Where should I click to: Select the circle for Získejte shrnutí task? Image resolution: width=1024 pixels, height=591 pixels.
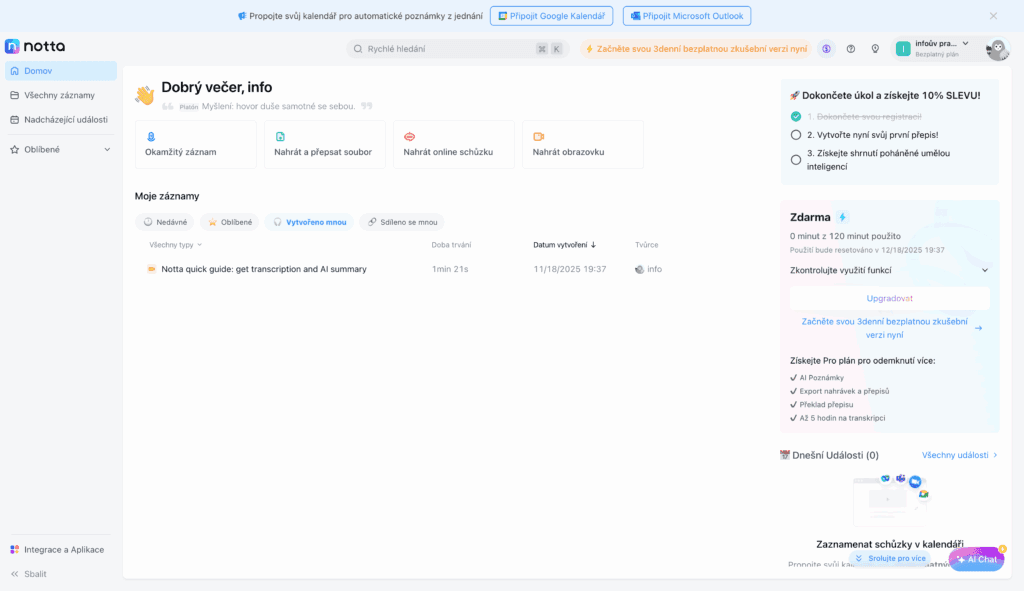point(796,159)
